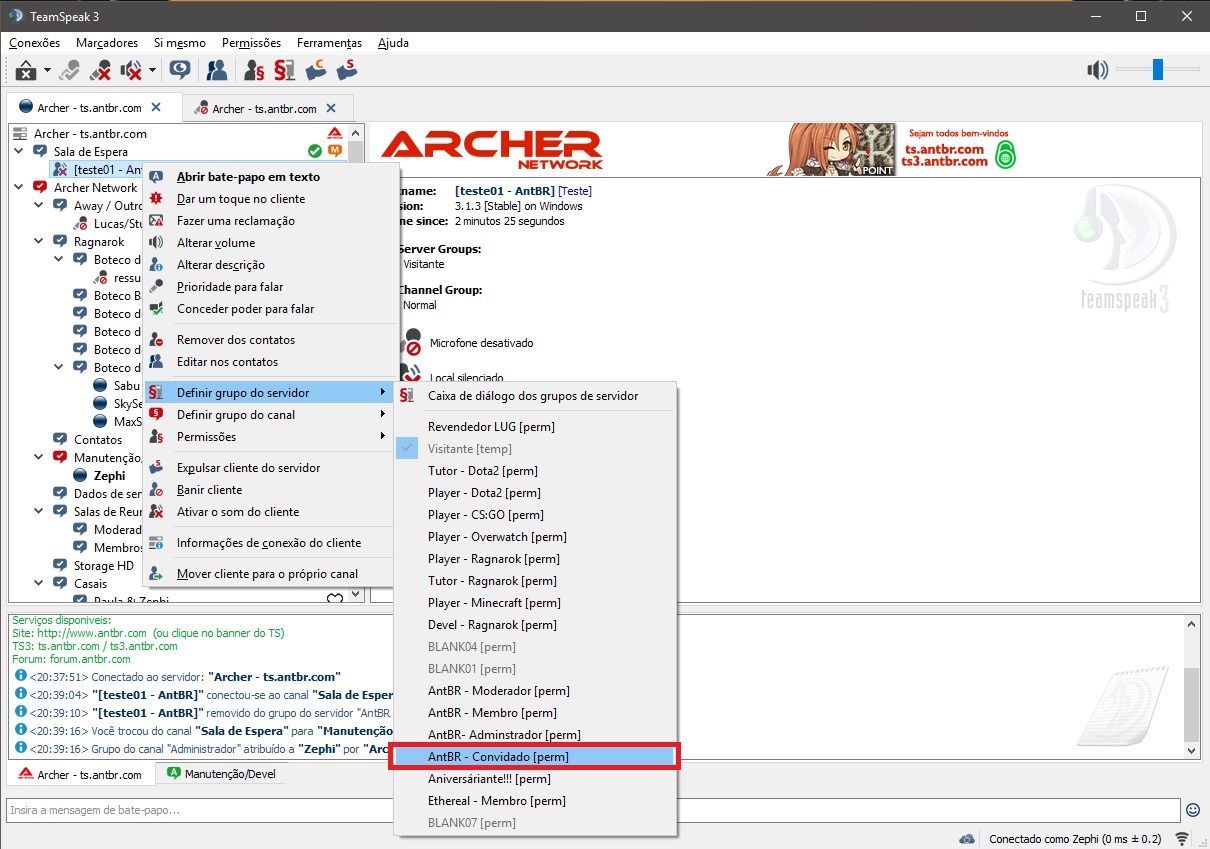The image size is (1210, 849).
Task: Open the Ferramentas menu
Action: pos(329,43)
